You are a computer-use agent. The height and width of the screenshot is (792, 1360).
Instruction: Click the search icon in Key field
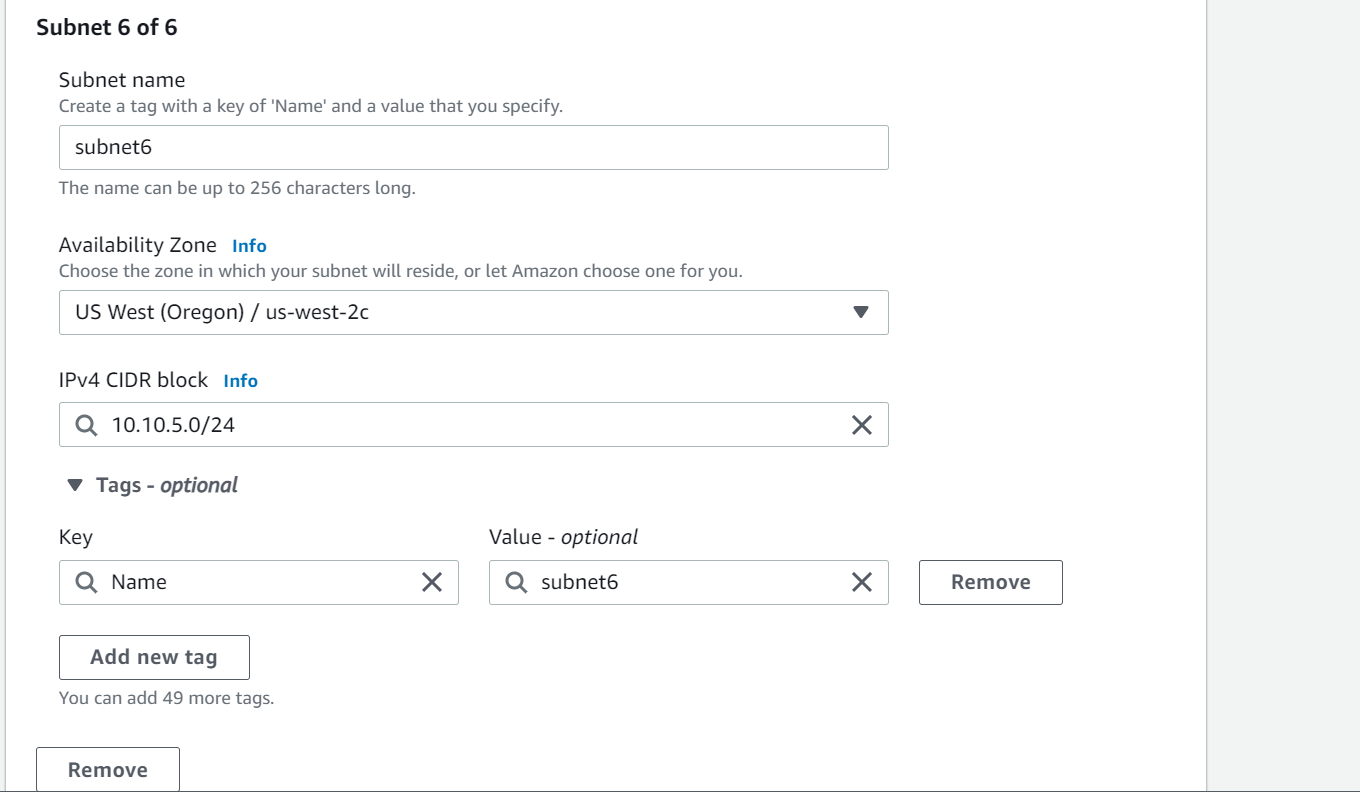[87, 582]
